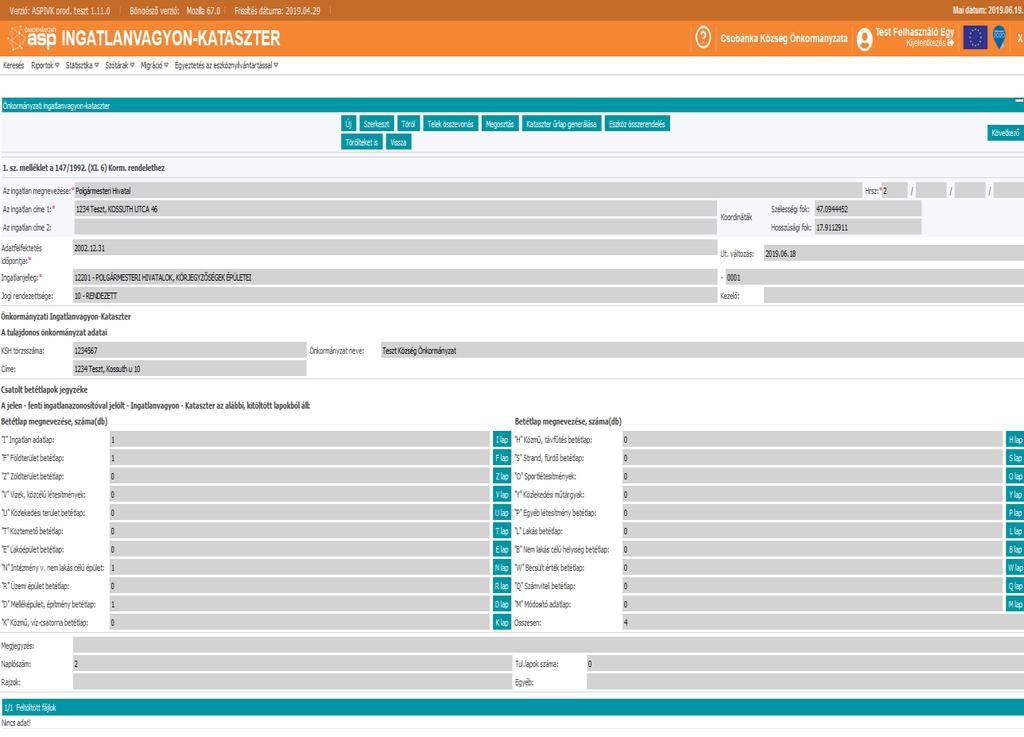This screenshot has height=737, width=1024.
Task: Open the I lap button
Action: click(x=502, y=440)
